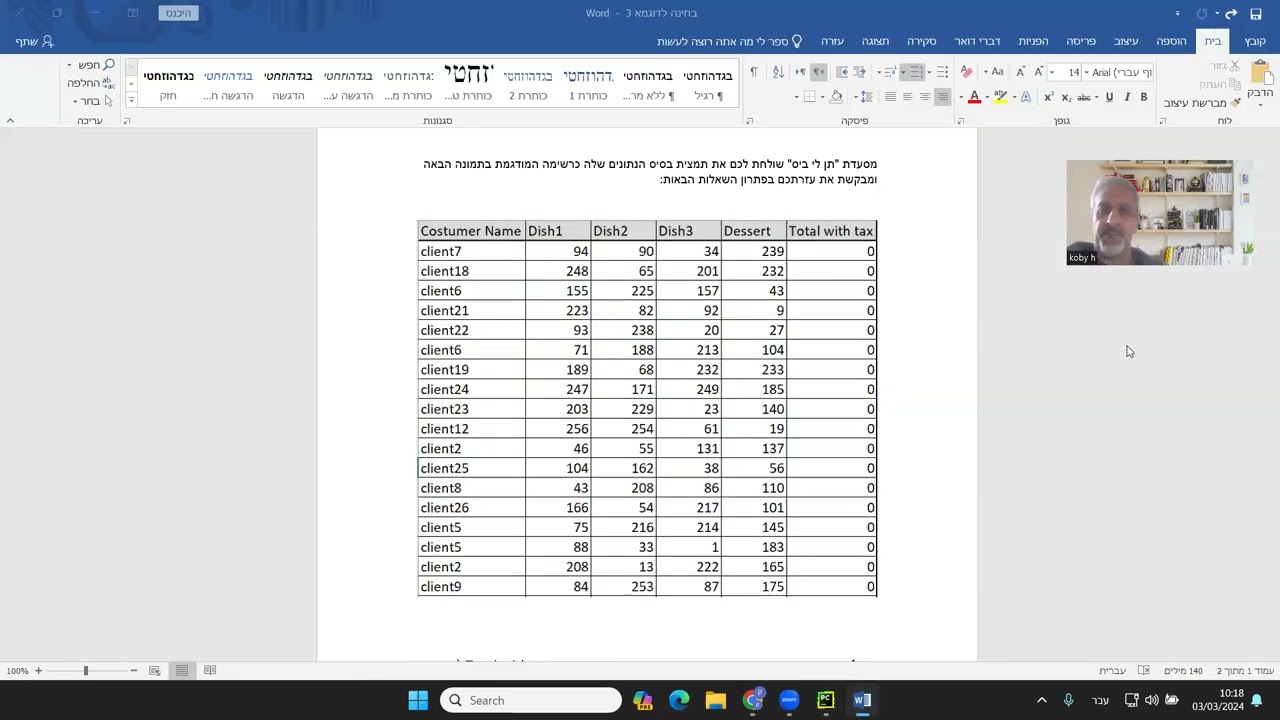Toggle show paragraph marks
The height and width of the screenshot is (720, 1280).
coord(754,72)
